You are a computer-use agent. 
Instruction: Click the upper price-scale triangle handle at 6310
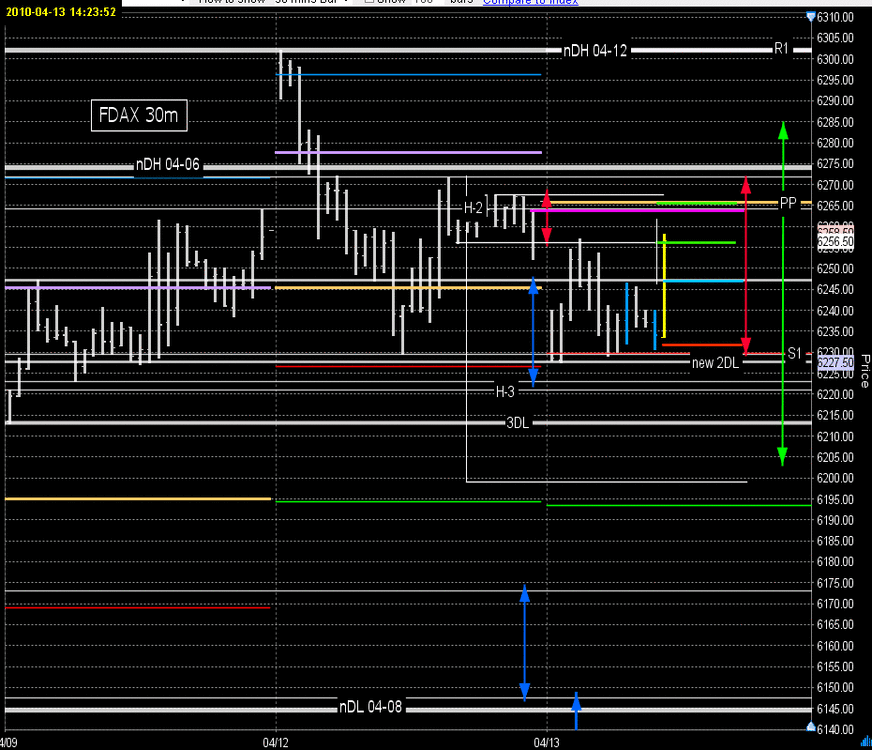811,17
